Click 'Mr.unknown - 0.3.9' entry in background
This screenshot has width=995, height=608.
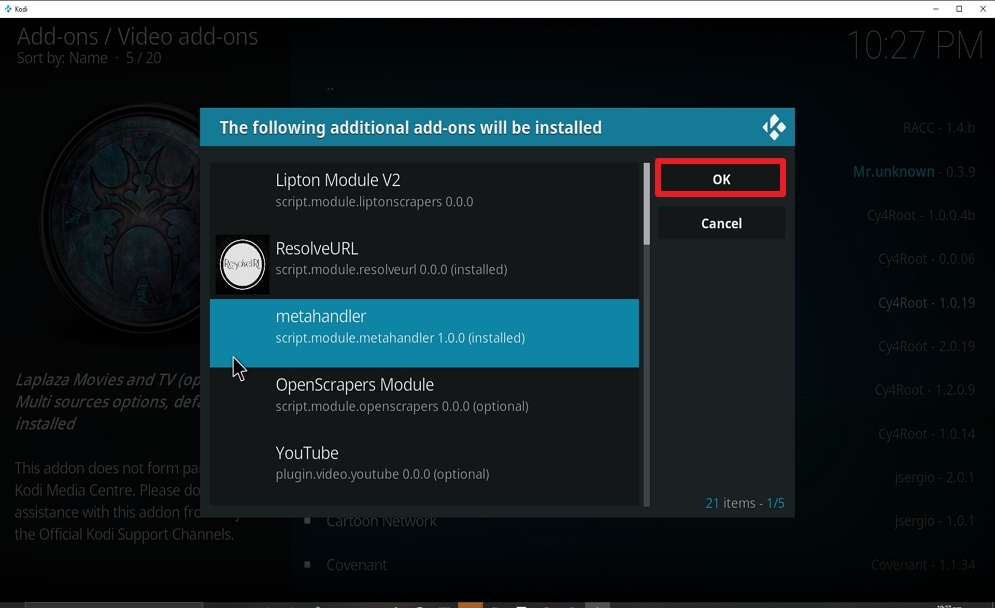(913, 171)
